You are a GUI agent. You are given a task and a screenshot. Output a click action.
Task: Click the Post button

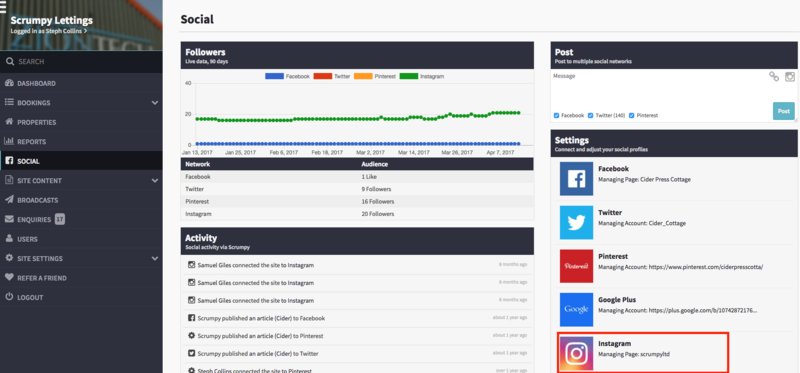(784, 111)
